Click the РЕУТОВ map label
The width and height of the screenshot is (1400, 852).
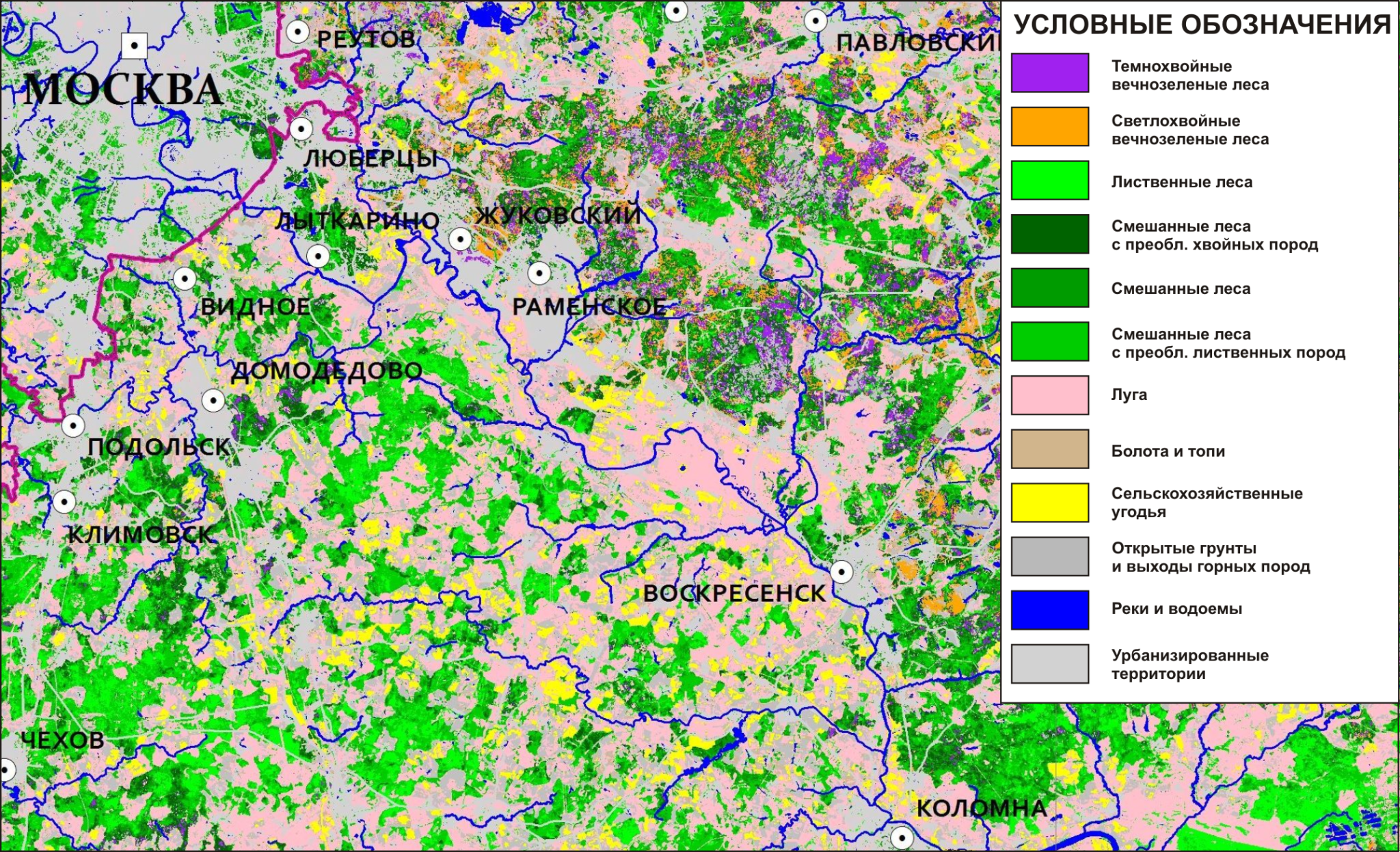pos(366,39)
